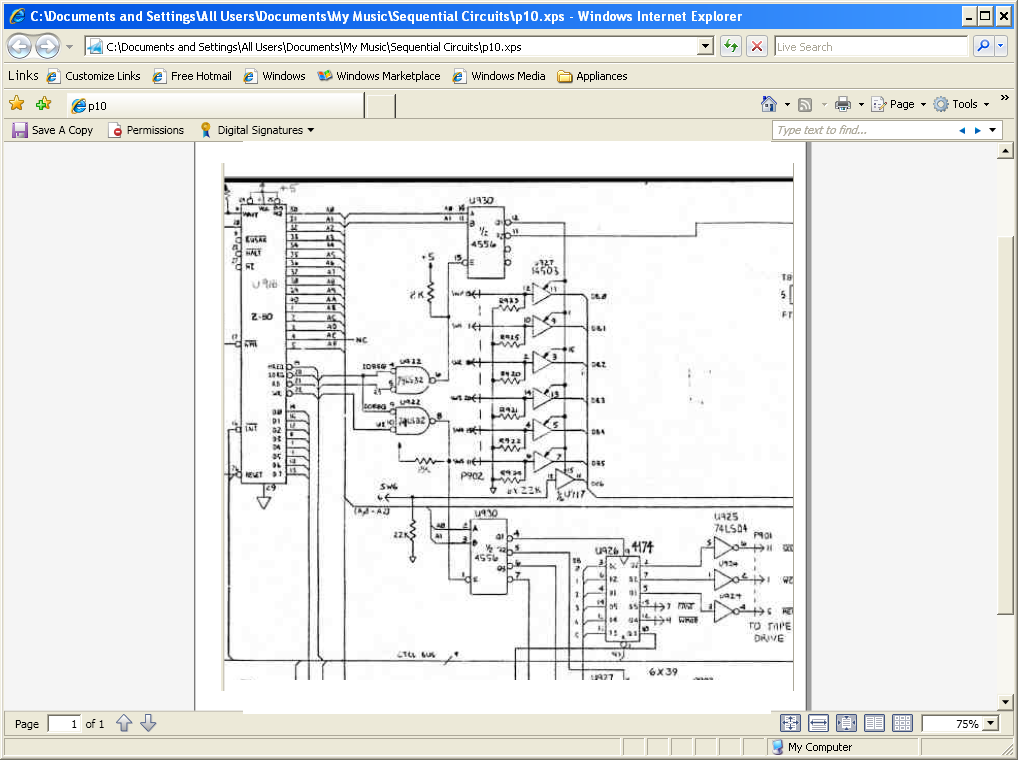Open the Tools menu
The height and width of the screenshot is (760, 1018).
click(962, 104)
